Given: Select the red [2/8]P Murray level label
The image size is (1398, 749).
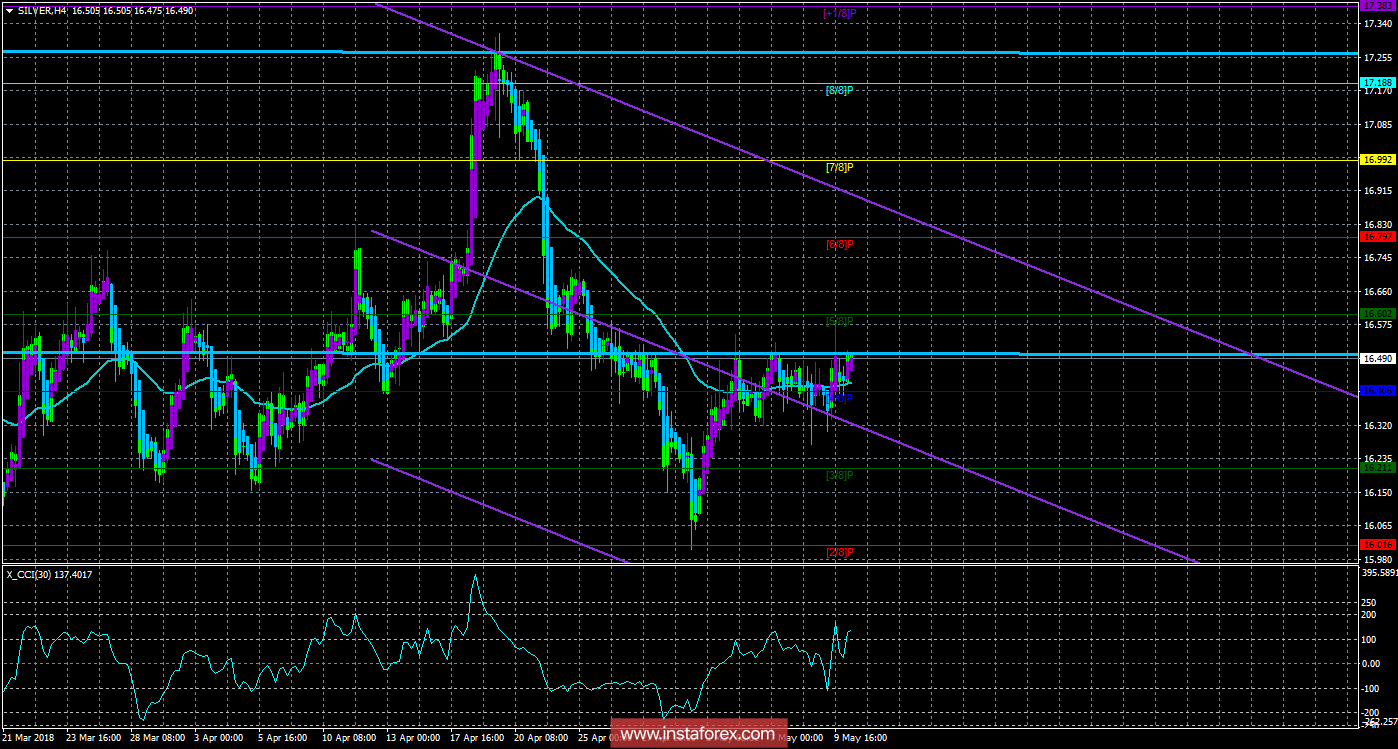Looking at the screenshot, I should tap(840, 552).
